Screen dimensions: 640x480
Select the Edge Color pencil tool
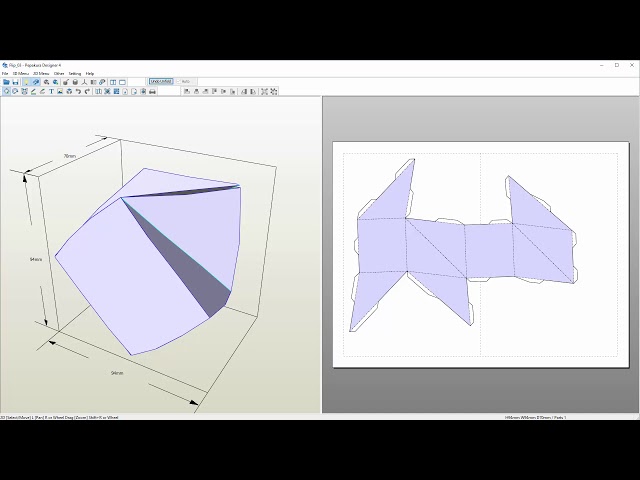(42, 91)
